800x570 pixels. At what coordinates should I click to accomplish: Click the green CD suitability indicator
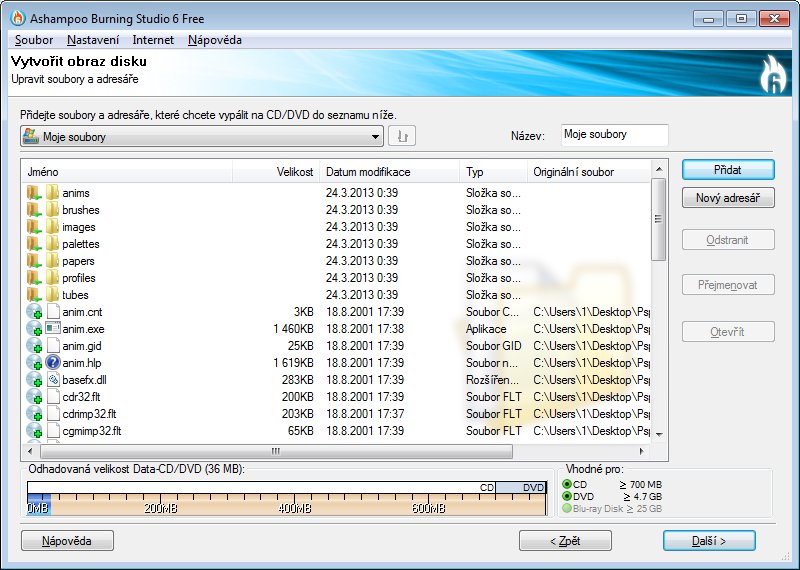click(x=566, y=484)
